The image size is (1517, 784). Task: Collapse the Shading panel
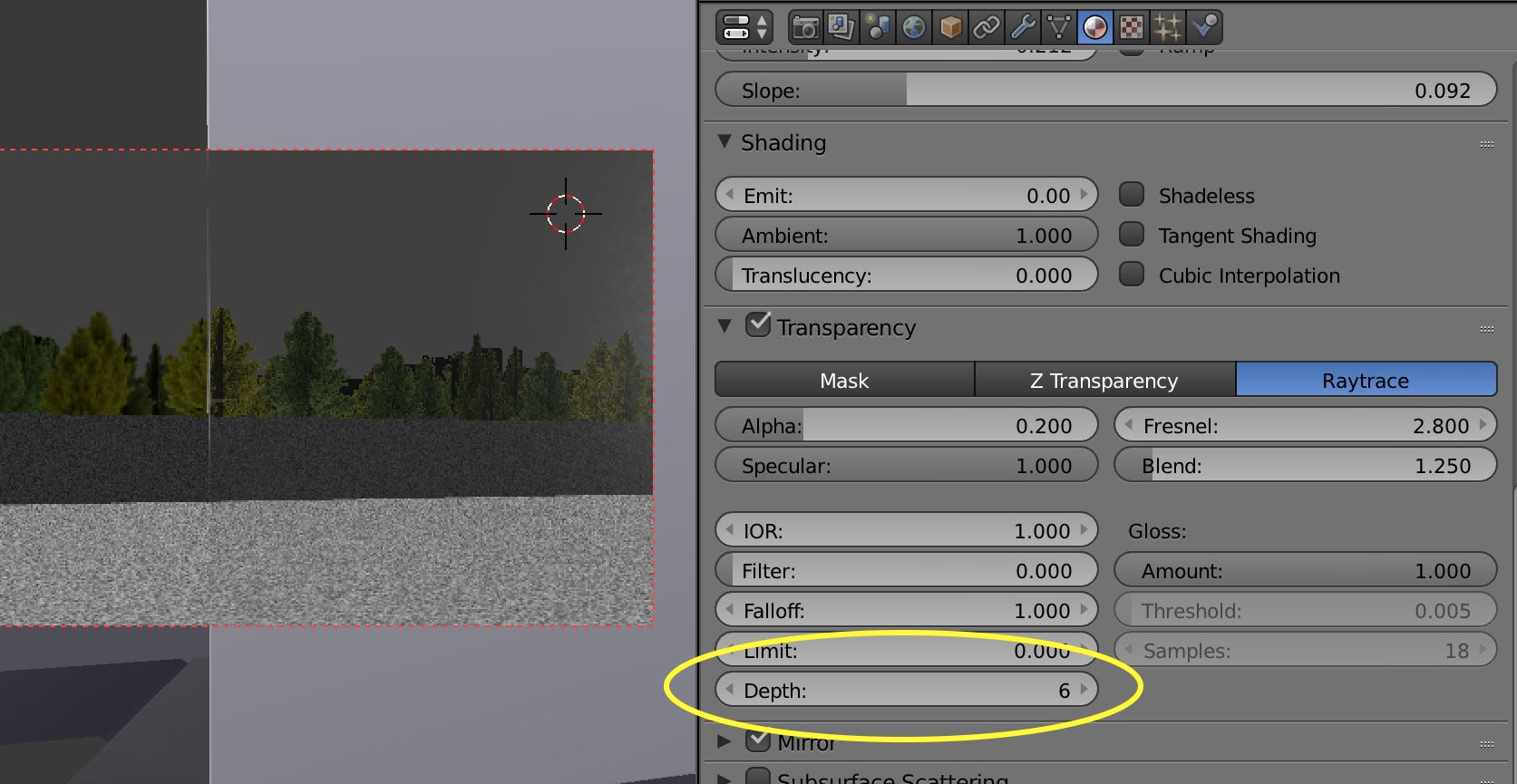tap(724, 141)
